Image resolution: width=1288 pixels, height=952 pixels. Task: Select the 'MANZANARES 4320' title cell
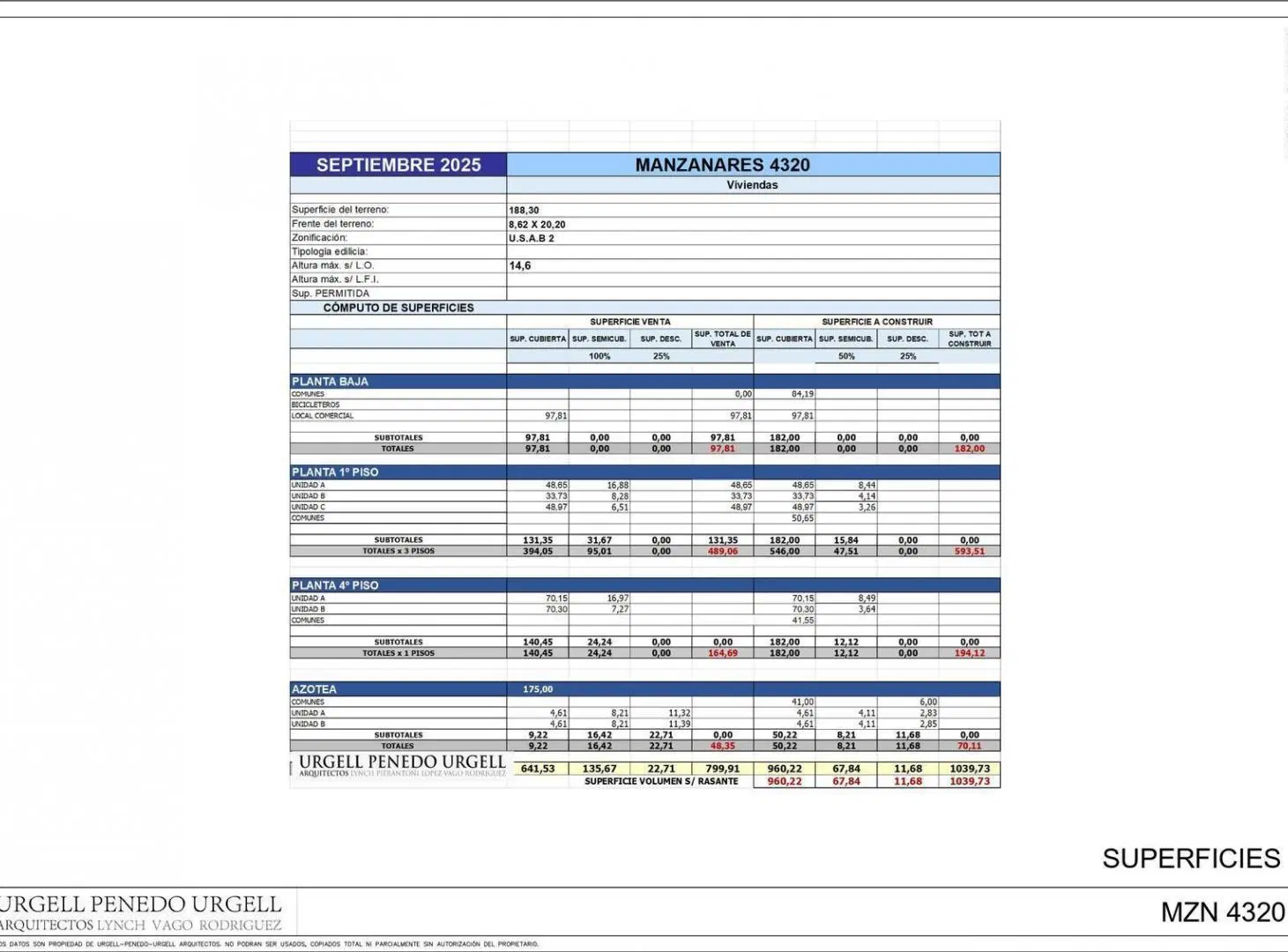pos(754,165)
